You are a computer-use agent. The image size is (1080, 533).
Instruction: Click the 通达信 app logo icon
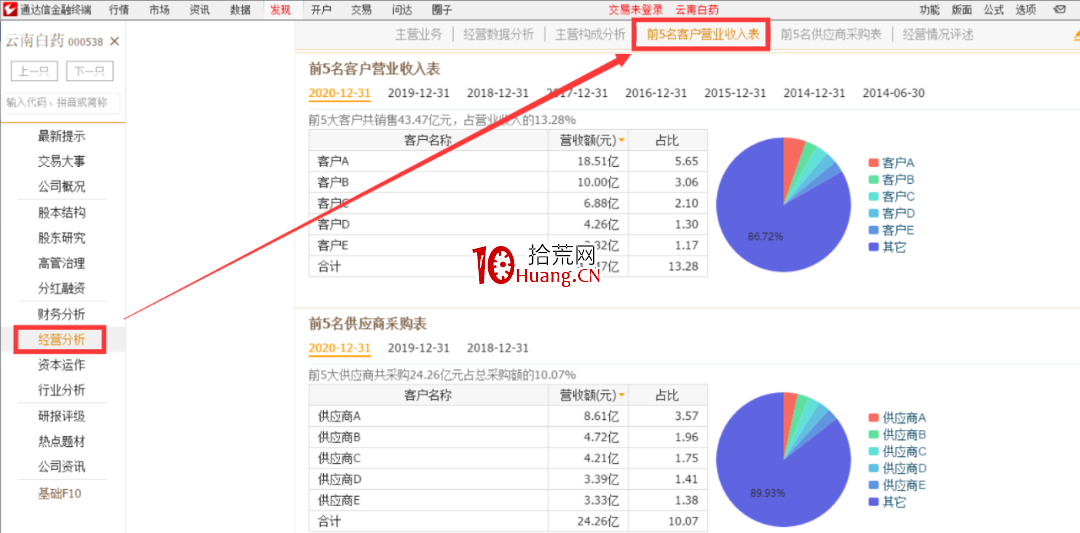(x=10, y=10)
